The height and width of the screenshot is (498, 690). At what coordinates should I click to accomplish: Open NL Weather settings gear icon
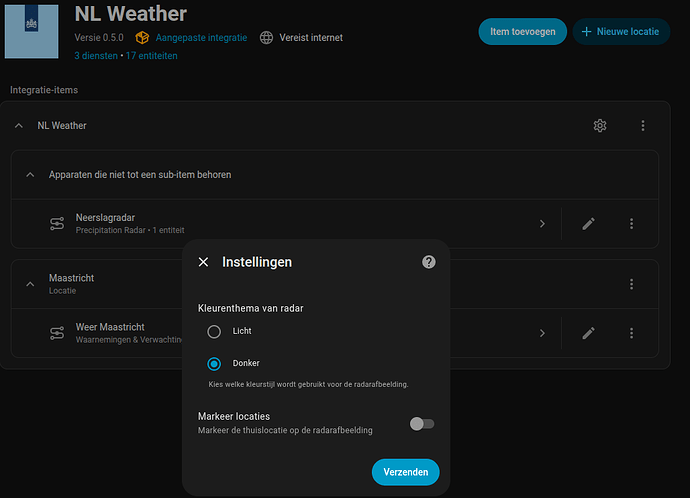coord(600,126)
